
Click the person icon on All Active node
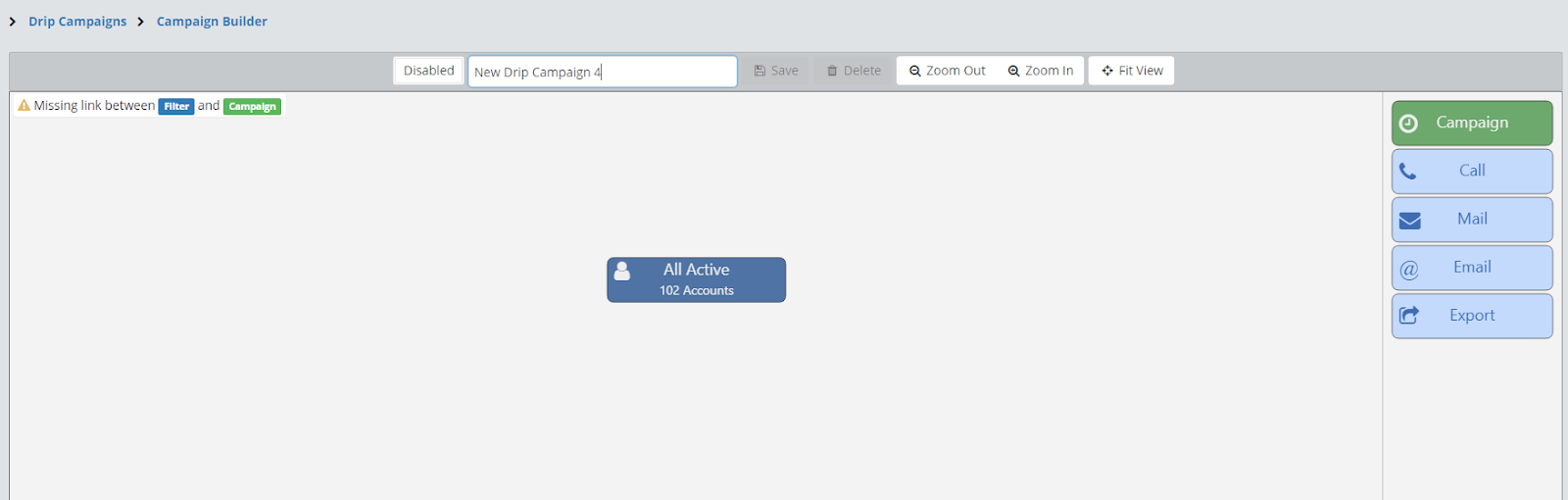click(x=621, y=272)
